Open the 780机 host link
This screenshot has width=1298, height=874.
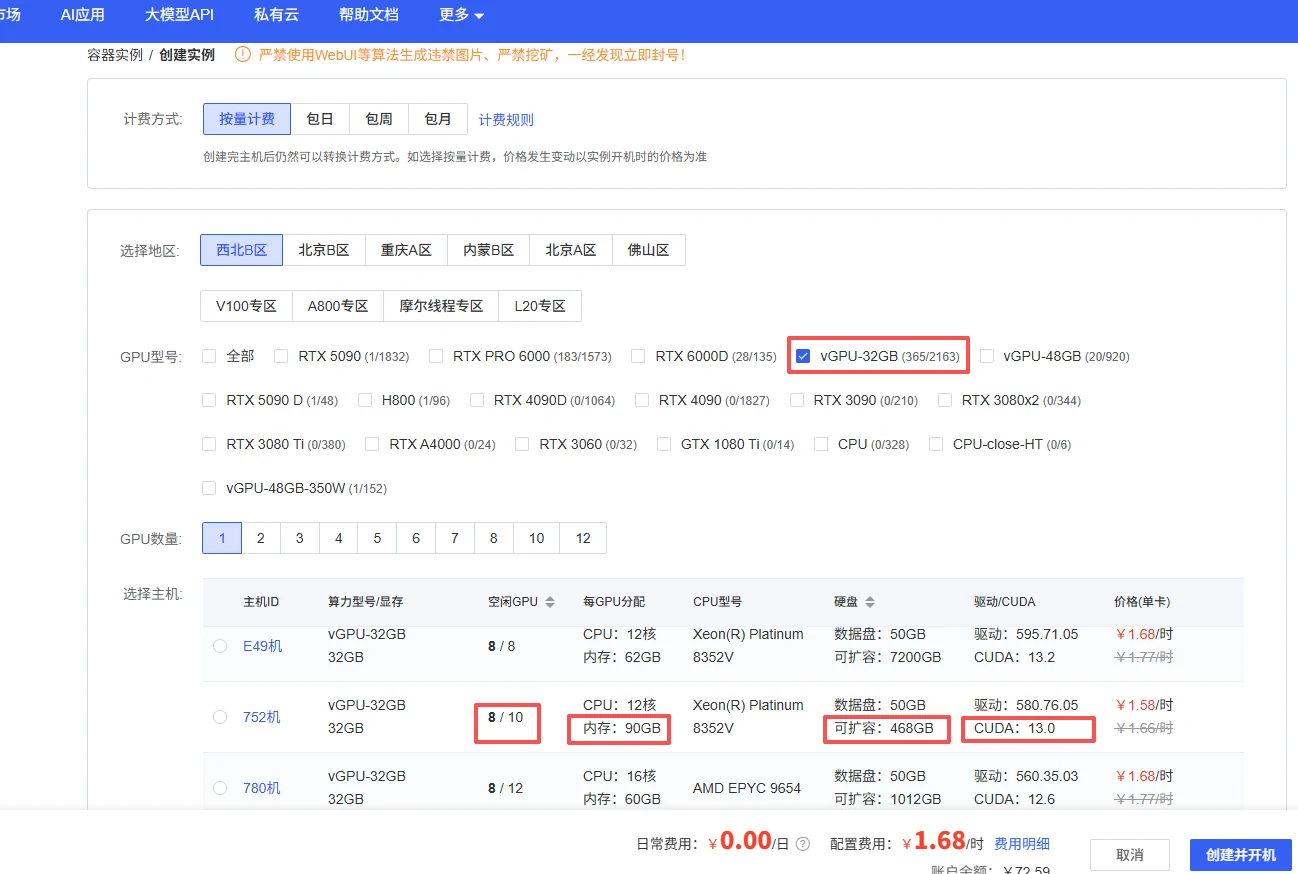pyautogui.click(x=262, y=788)
